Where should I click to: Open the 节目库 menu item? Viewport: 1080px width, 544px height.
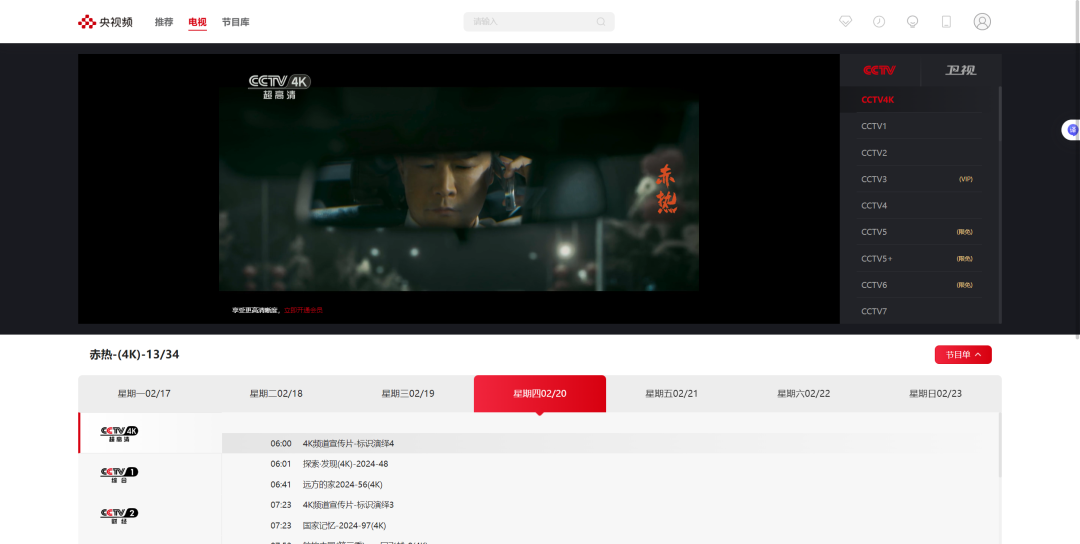[236, 22]
